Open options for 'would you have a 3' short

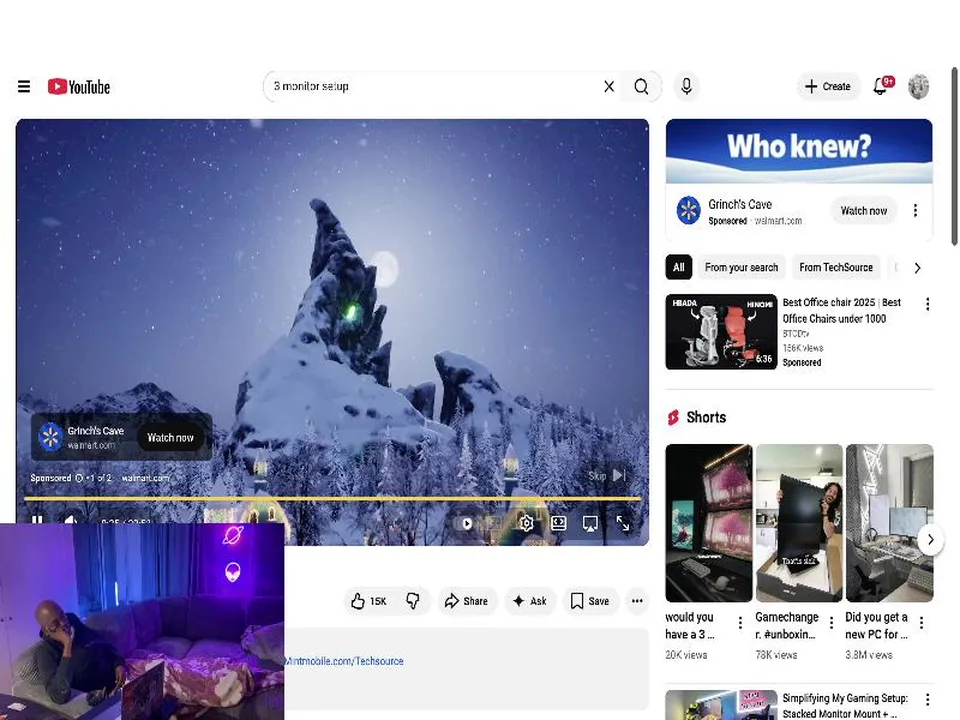(x=740, y=623)
